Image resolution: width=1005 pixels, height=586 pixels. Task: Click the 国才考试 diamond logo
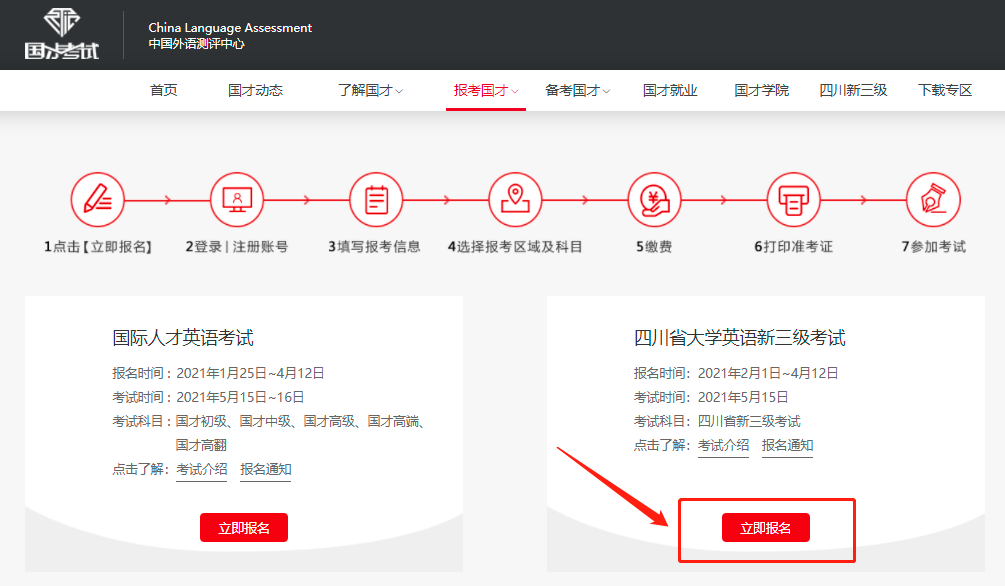click(x=62, y=34)
